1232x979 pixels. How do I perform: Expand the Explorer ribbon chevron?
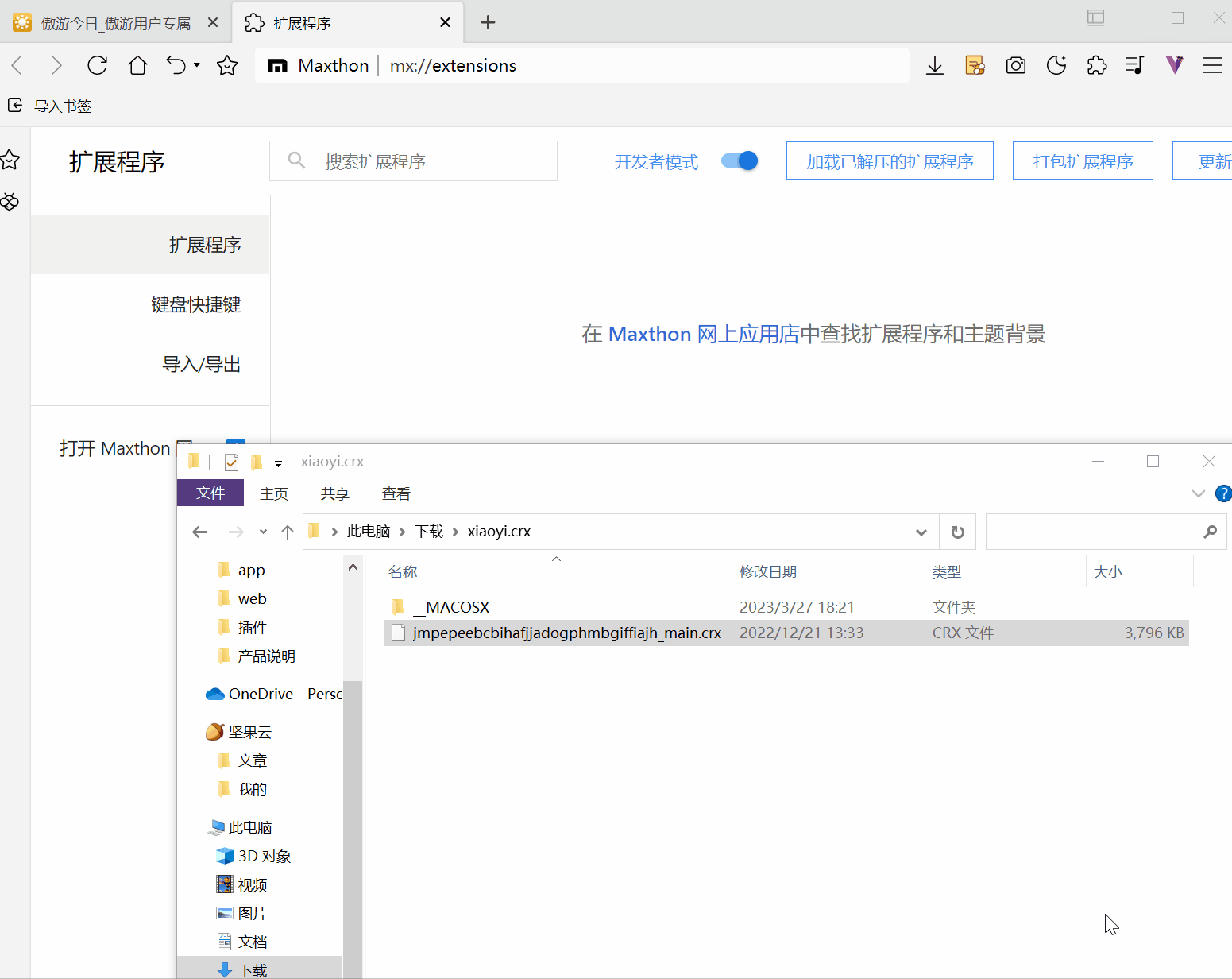point(1198,493)
